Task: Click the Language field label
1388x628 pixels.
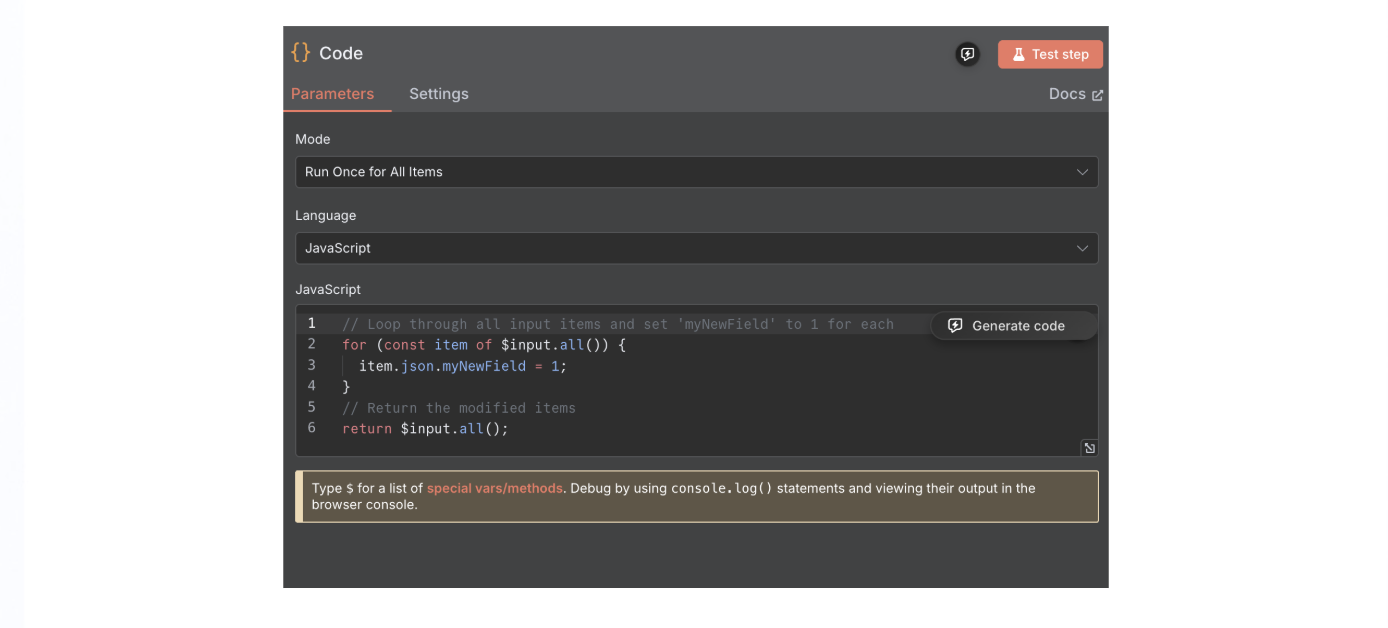Action: coord(326,215)
